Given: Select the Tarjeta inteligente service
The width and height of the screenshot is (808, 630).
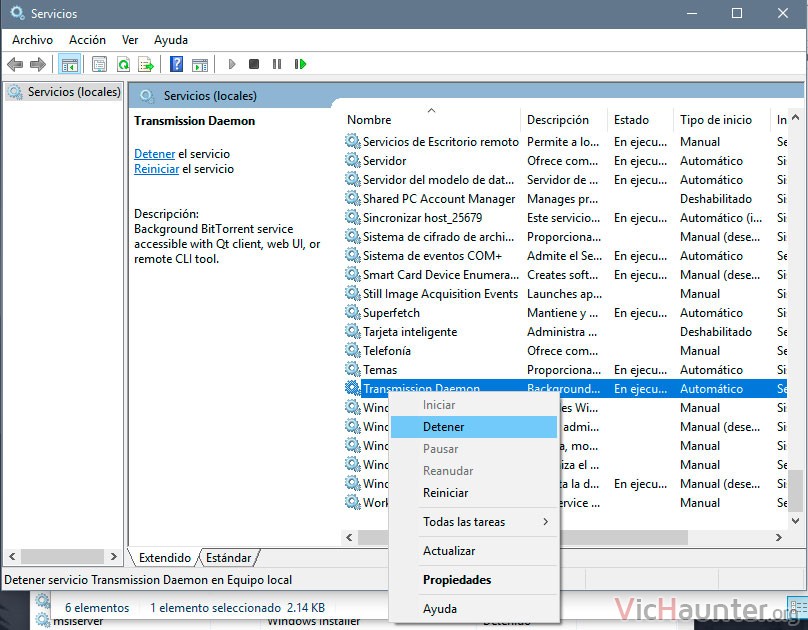Looking at the screenshot, I should point(565,332).
